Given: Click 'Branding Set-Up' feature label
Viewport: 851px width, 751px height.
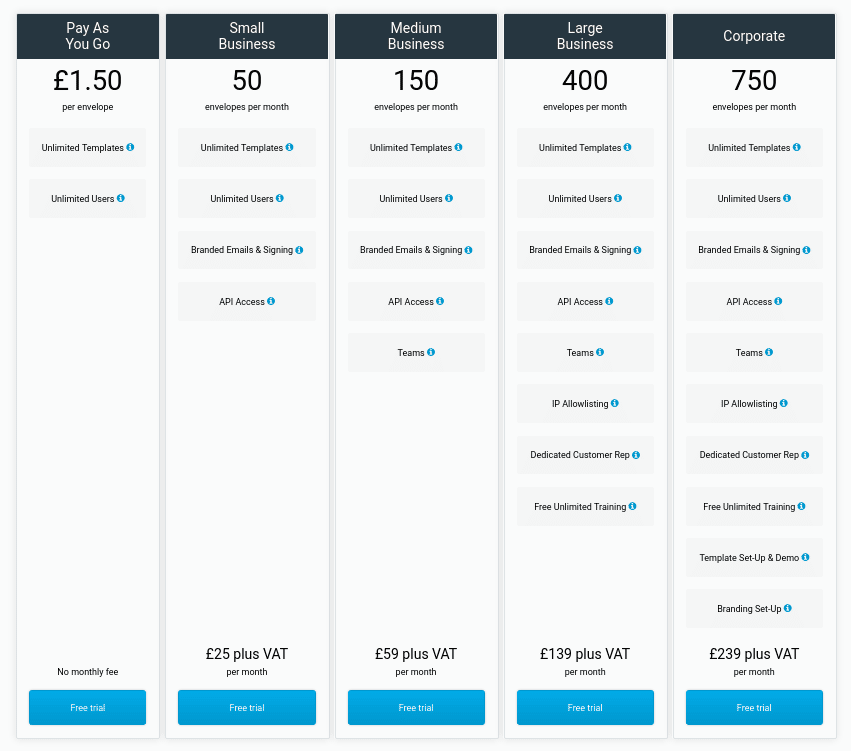Looking at the screenshot, I should click(749, 608).
